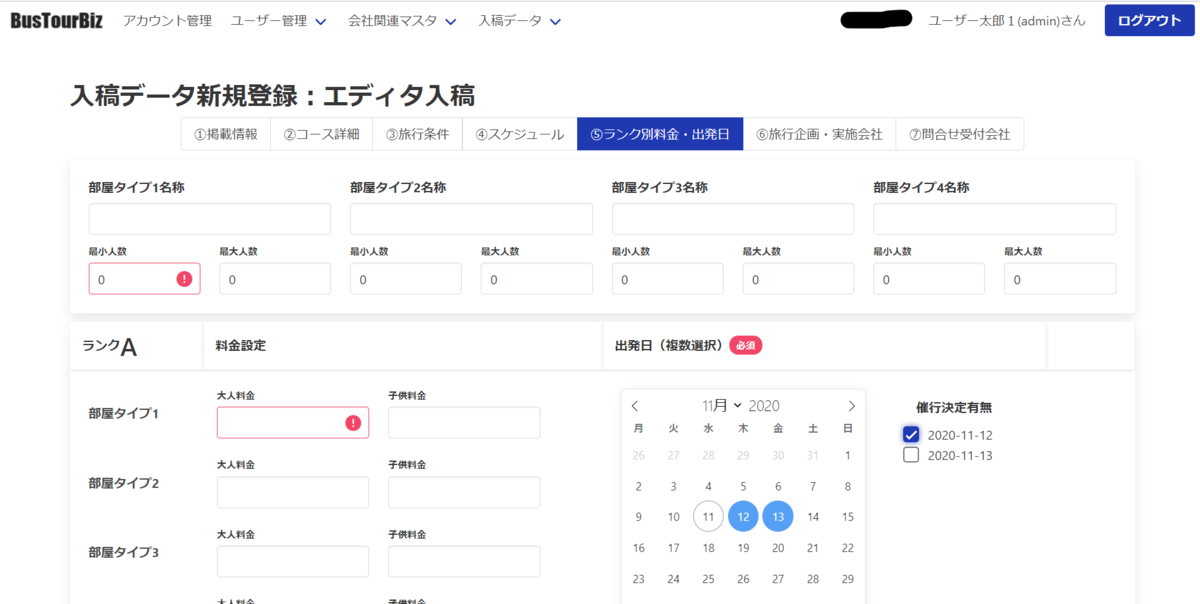Switch to the ④スケジュール tab
Viewport: 1200px width, 604px height.
click(x=519, y=133)
